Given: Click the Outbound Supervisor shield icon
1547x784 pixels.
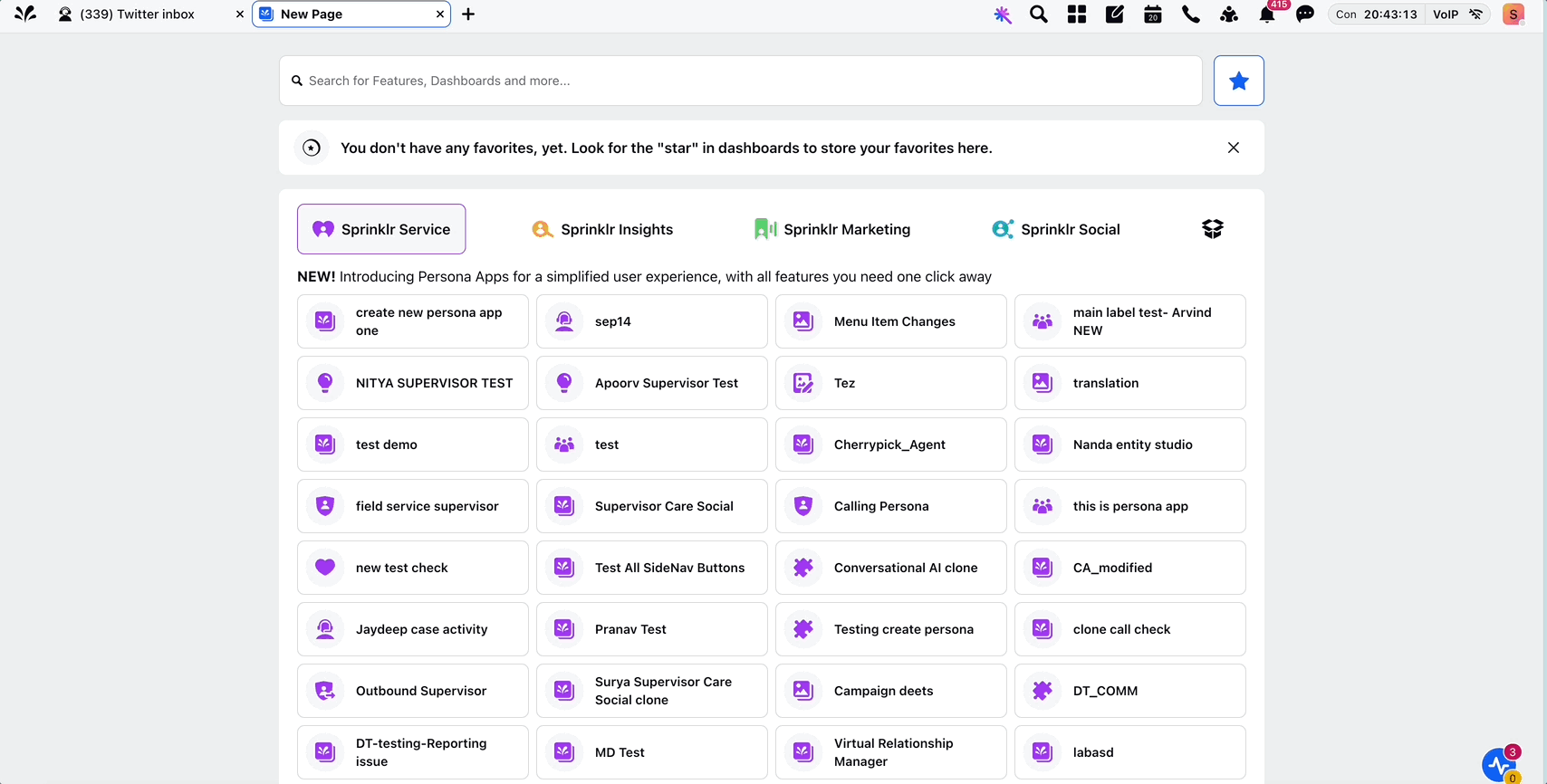Looking at the screenshot, I should coord(325,691).
